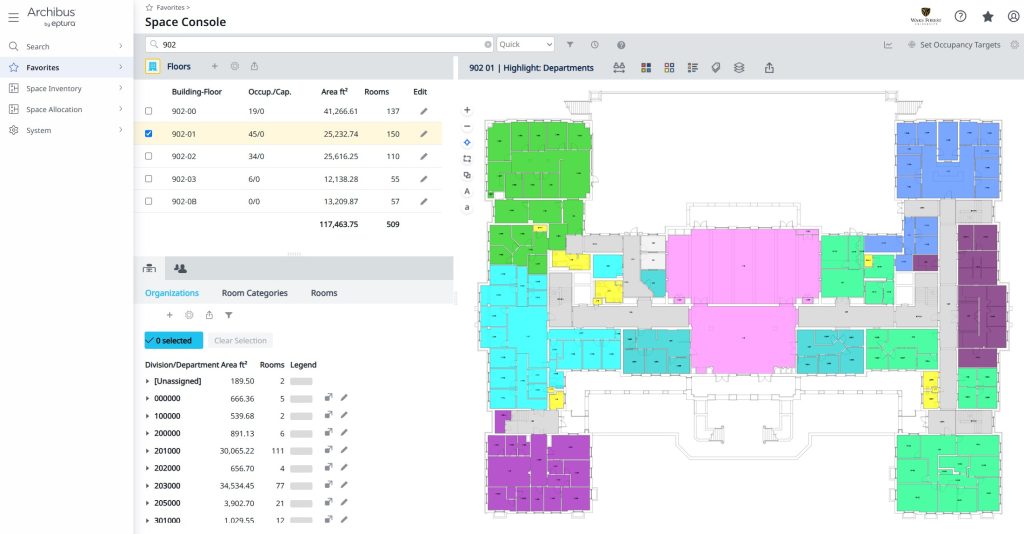Click the export icon in drawing toolbar
Image resolution: width=1024 pixels, height=534 pixels.
tap(769, 68)
